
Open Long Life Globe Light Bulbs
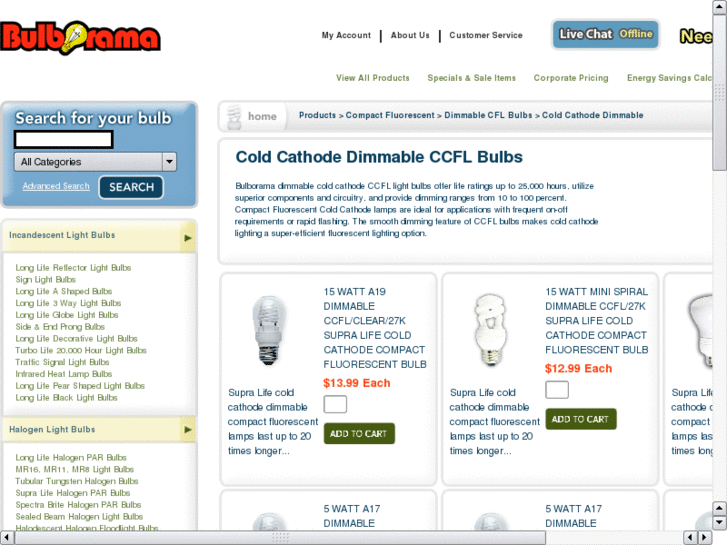(x=67, y=315)
